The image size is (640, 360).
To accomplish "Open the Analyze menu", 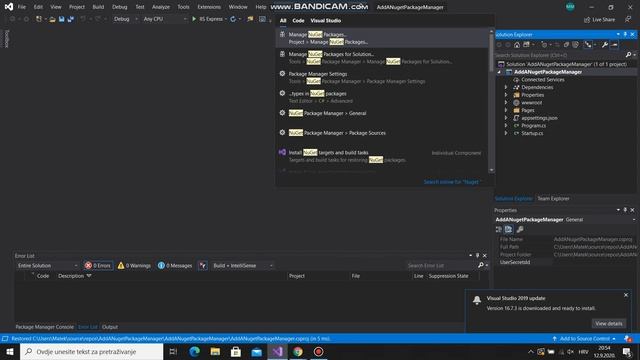I will tap(161, 7).
